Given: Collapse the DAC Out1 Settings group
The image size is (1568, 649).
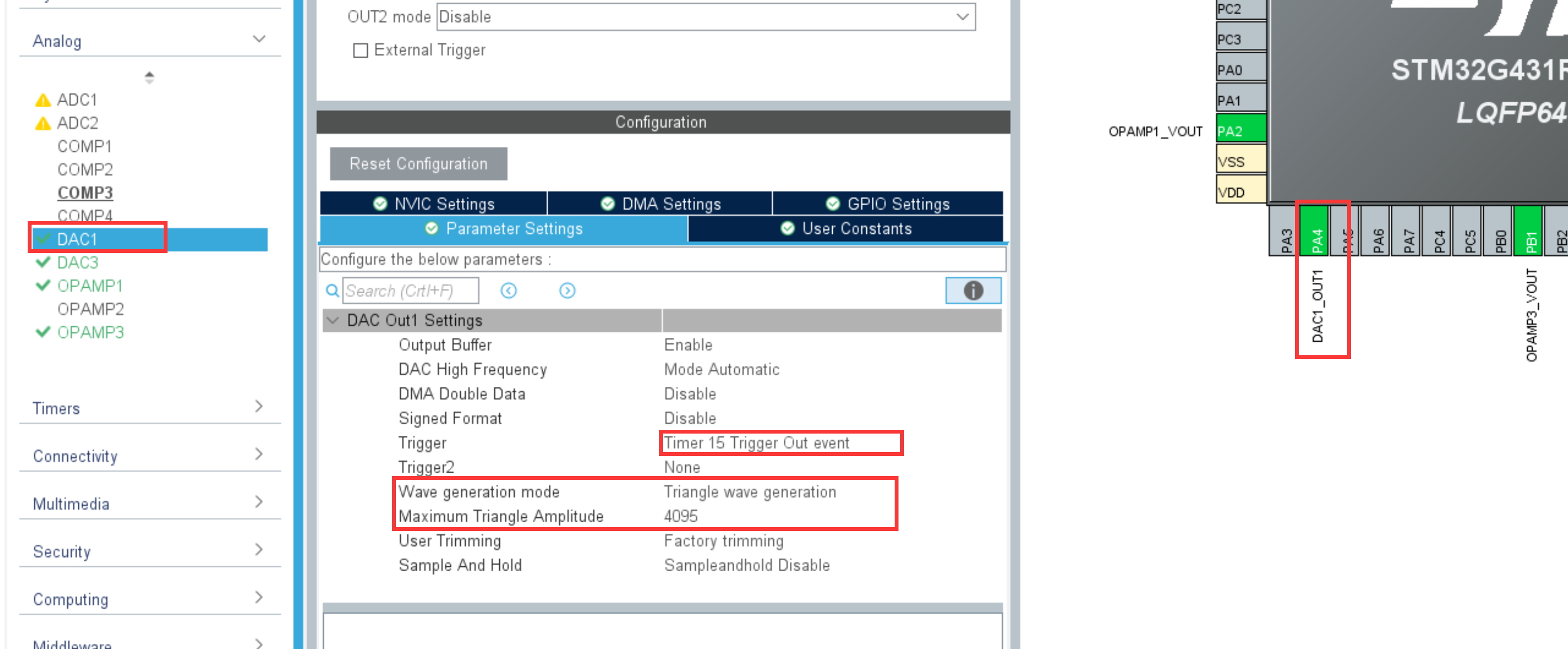Looking at the screenshot, I should [x=333, y=320].
